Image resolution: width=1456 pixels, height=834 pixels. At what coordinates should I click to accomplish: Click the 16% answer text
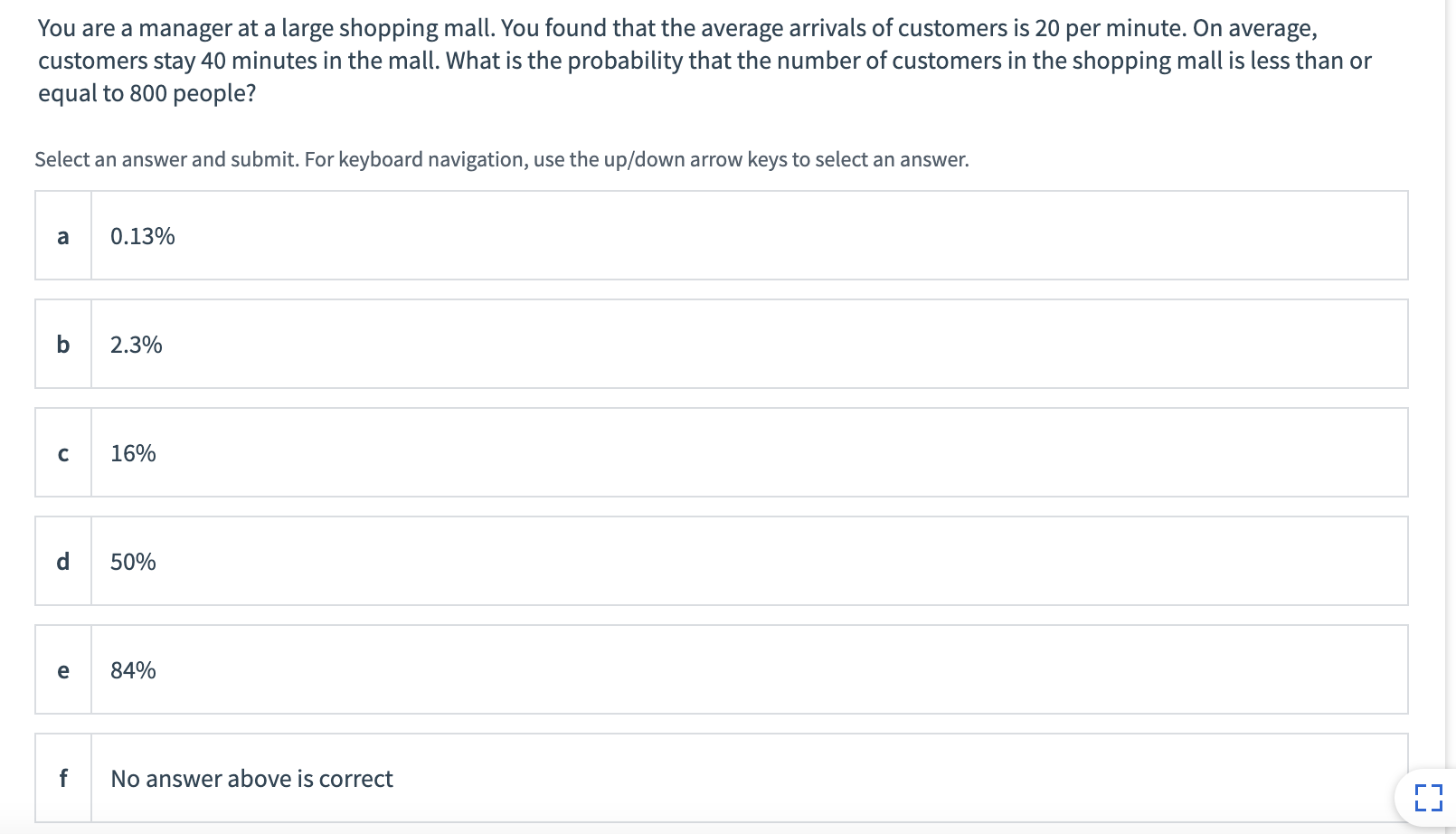[130, 452]
